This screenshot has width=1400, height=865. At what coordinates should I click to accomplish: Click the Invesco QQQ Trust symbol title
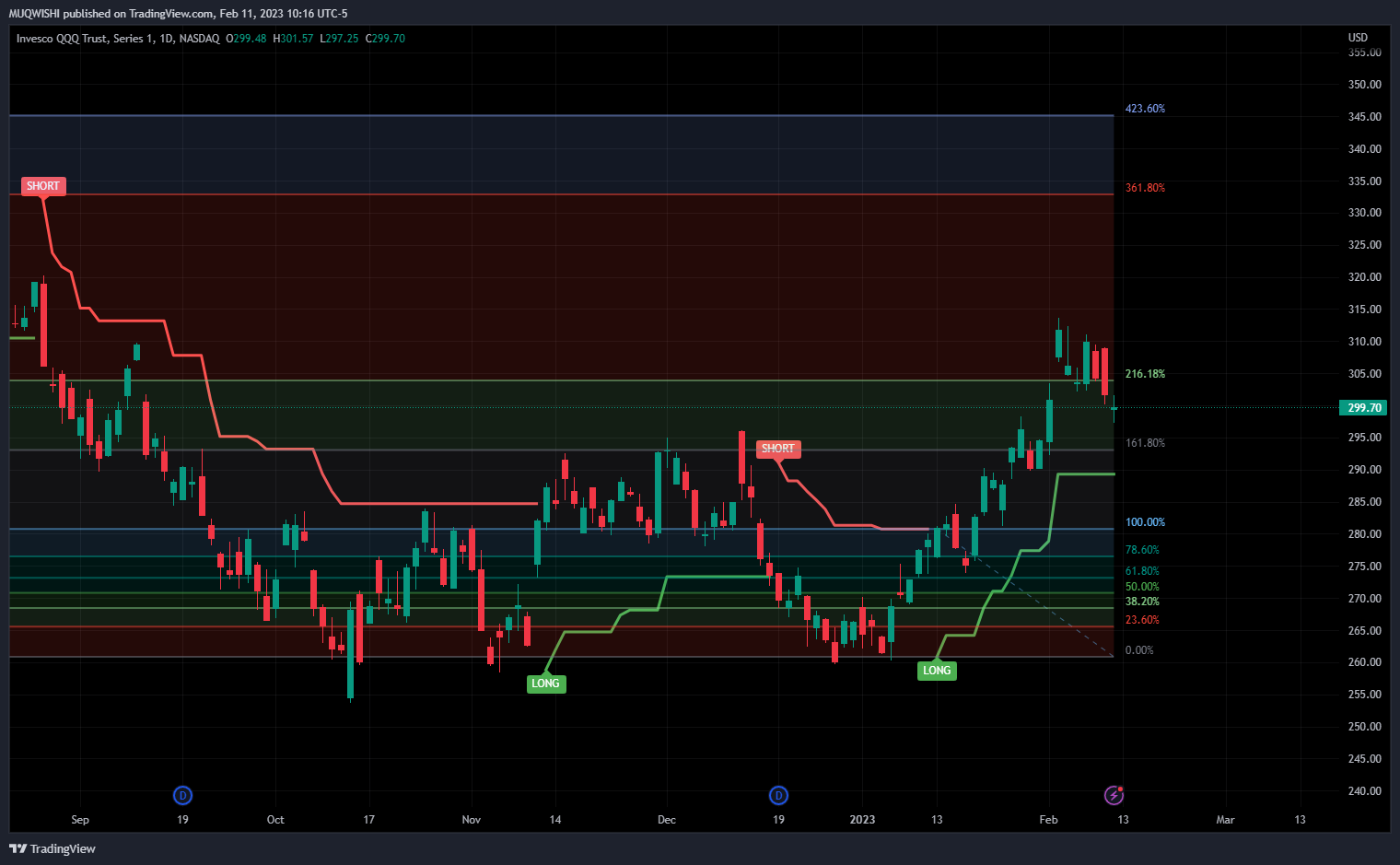click(118, 39)
